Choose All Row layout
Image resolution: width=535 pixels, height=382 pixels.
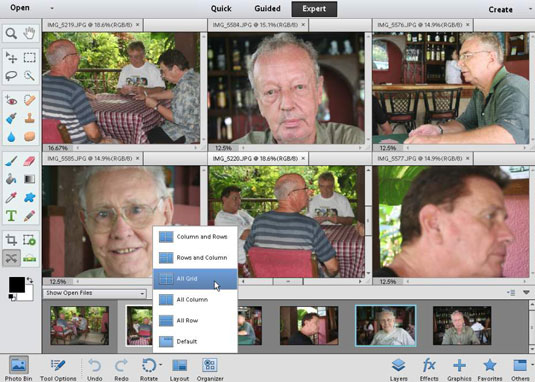point(195,320)
